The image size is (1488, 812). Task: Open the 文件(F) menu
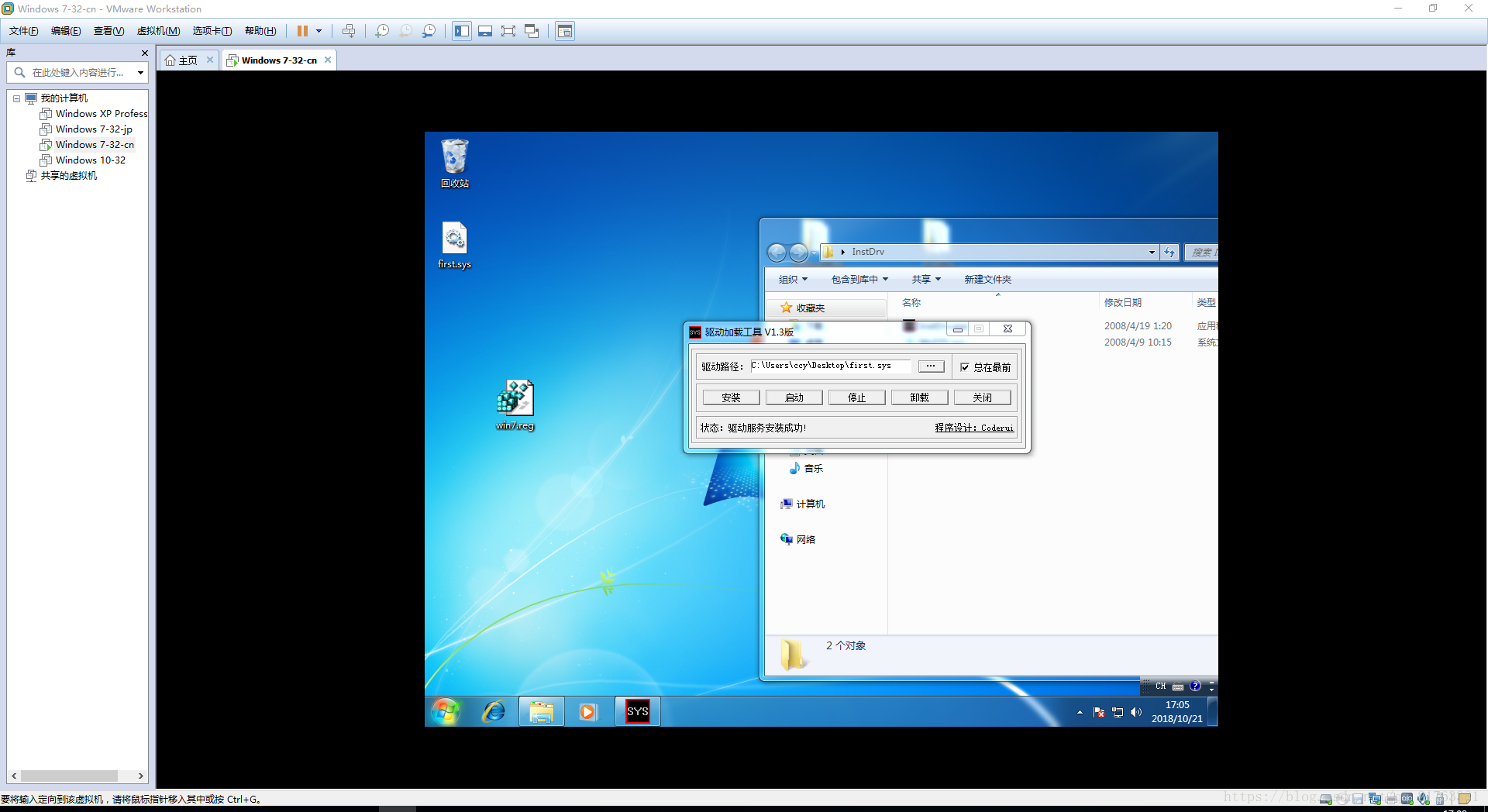pos(24,31)
